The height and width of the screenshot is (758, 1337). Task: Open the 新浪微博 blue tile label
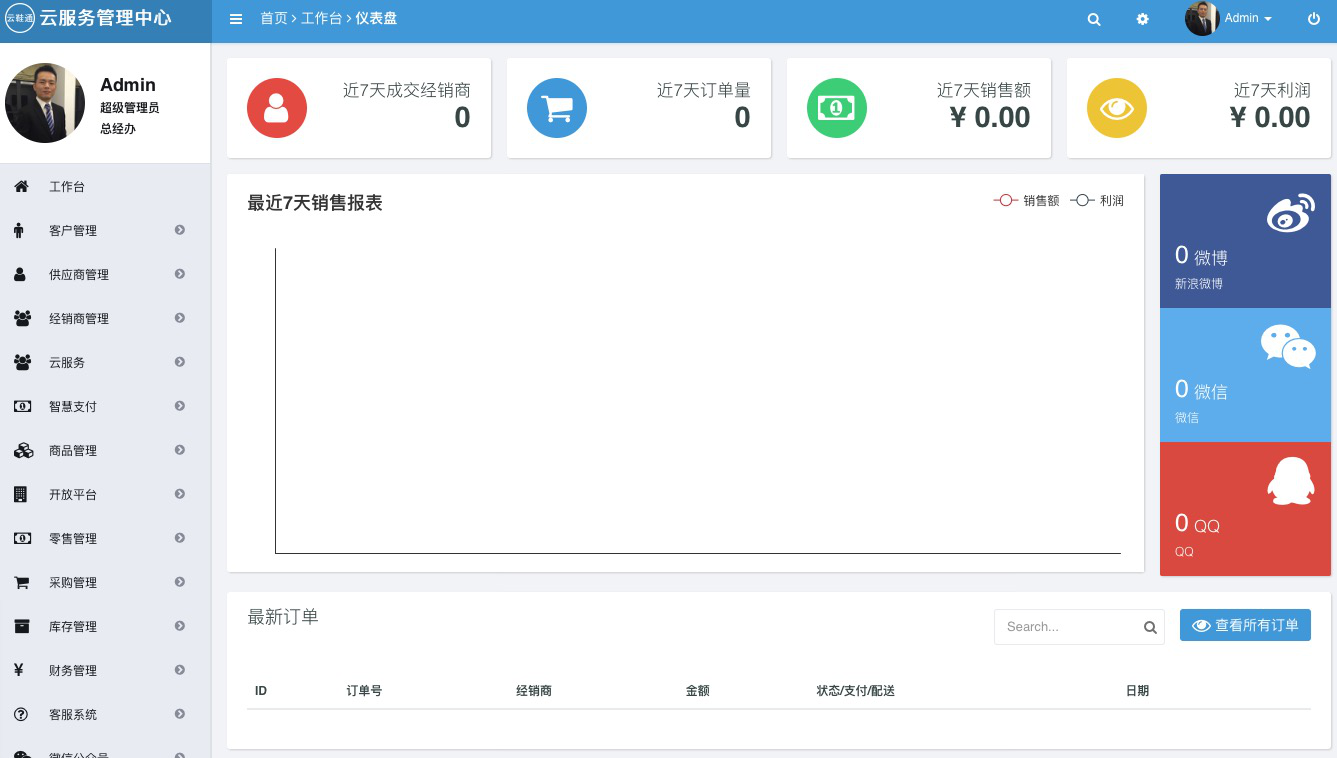click(1198, 284)
